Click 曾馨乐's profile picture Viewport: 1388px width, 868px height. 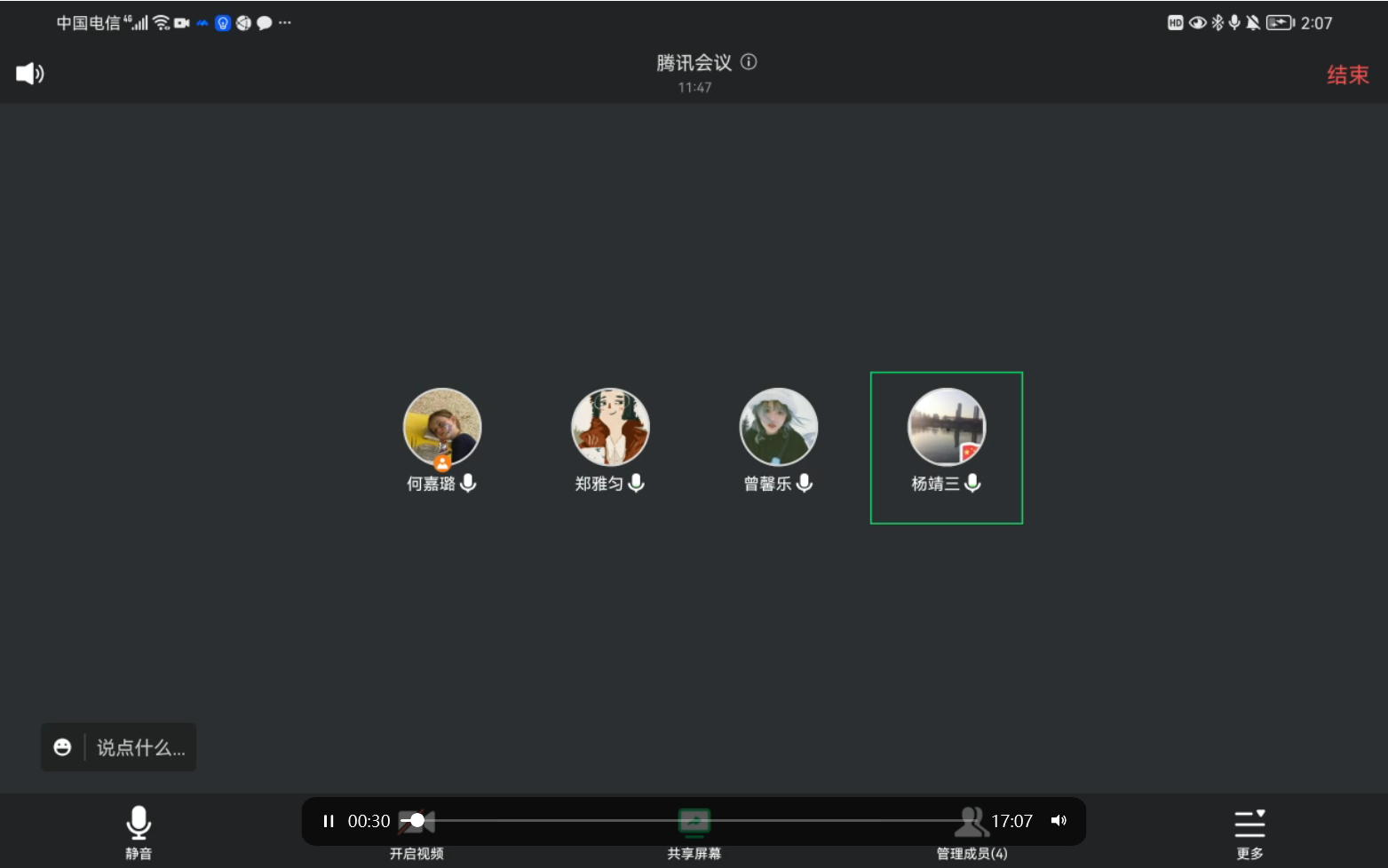778,427
